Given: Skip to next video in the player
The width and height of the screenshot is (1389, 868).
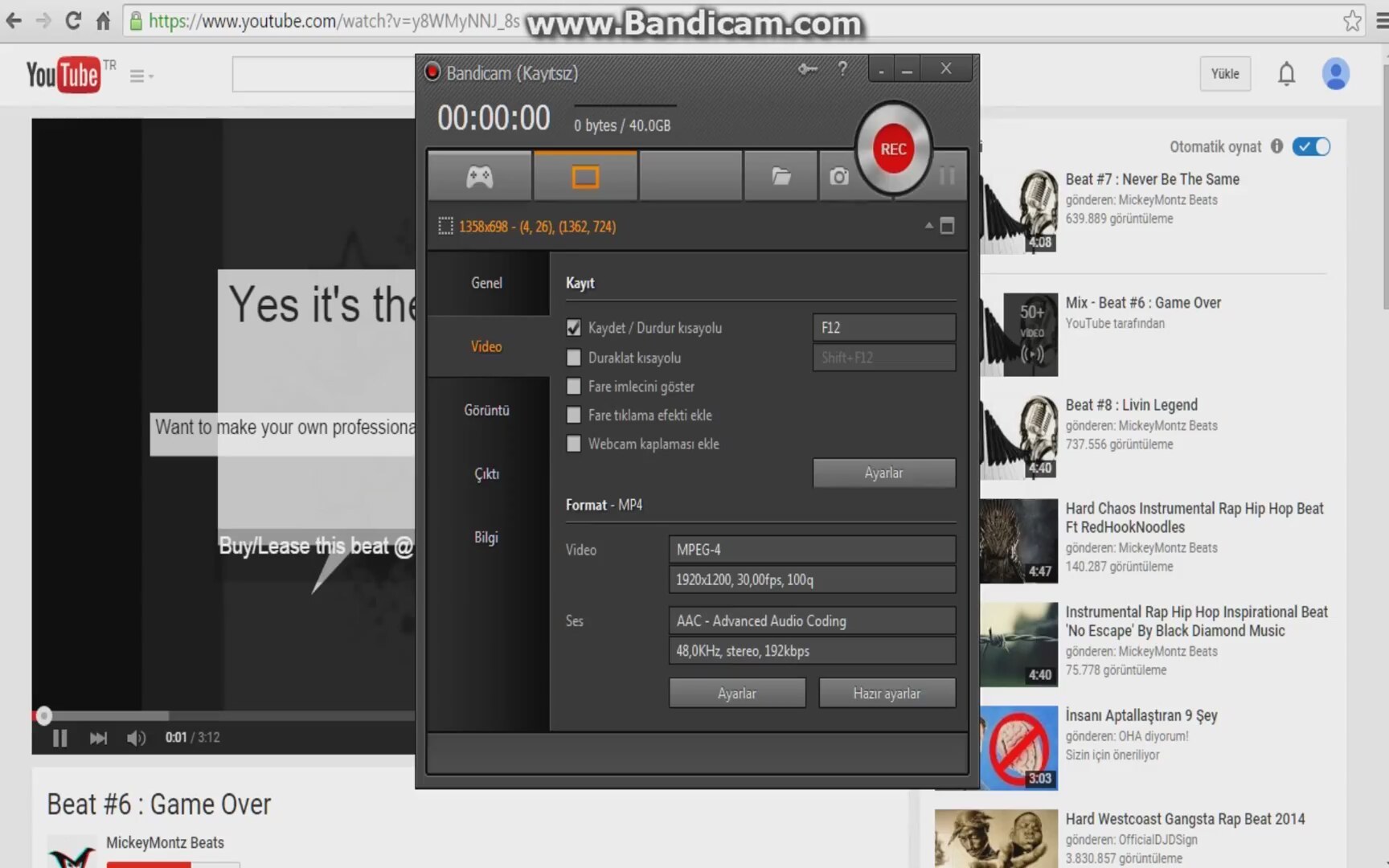Looking at the screenshot, I should tap(98, 738).
